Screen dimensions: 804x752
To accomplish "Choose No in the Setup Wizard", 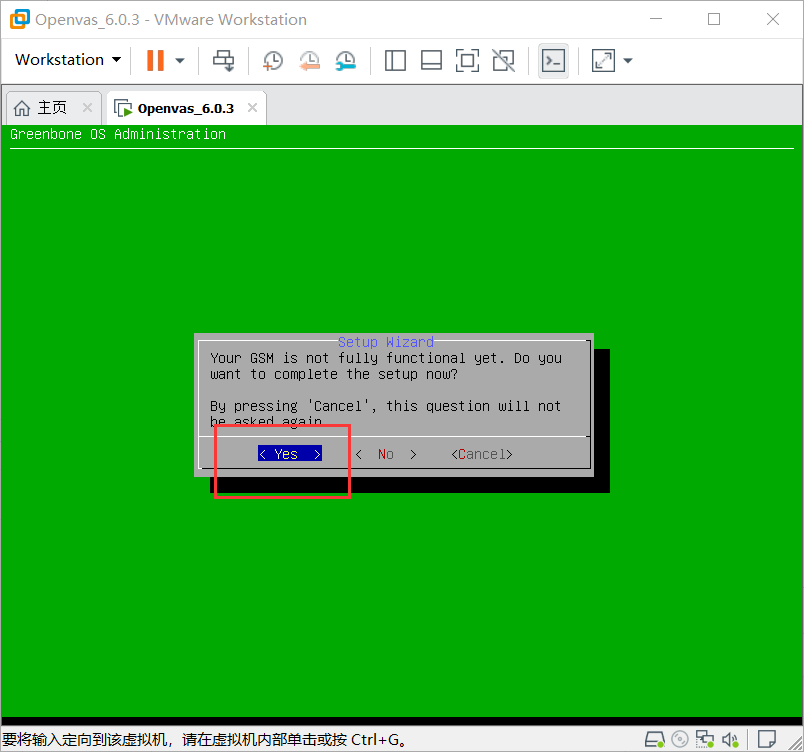I will point(386,454).
